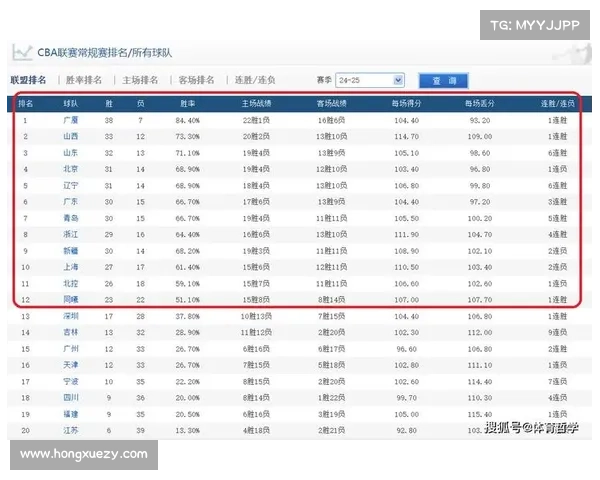Click the 1胜22负 away record cell

point(332,398)
